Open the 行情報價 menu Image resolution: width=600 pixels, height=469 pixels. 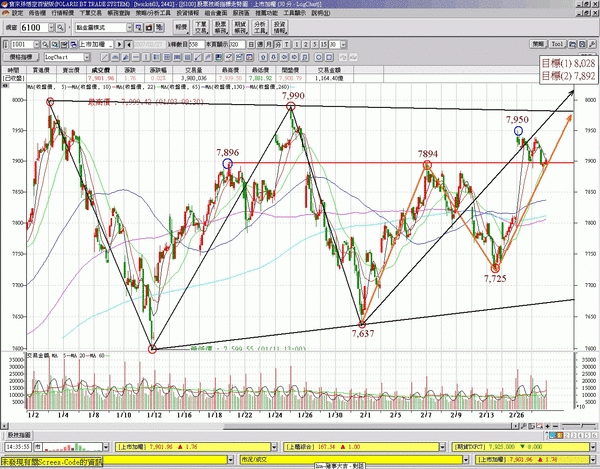coord(62,13)
